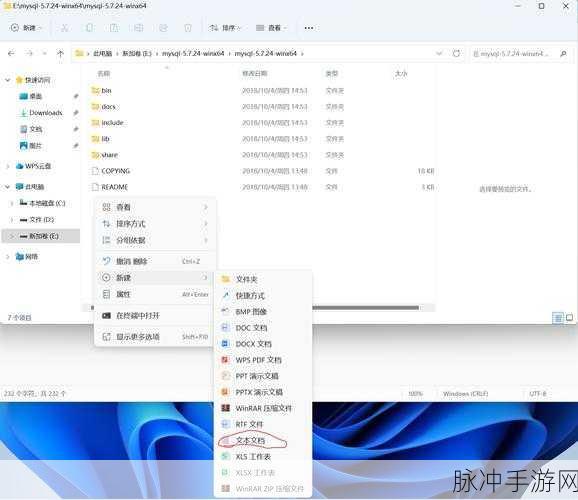
Task: Collapse the 此电脑 tree node
Action: click(7, 187)
